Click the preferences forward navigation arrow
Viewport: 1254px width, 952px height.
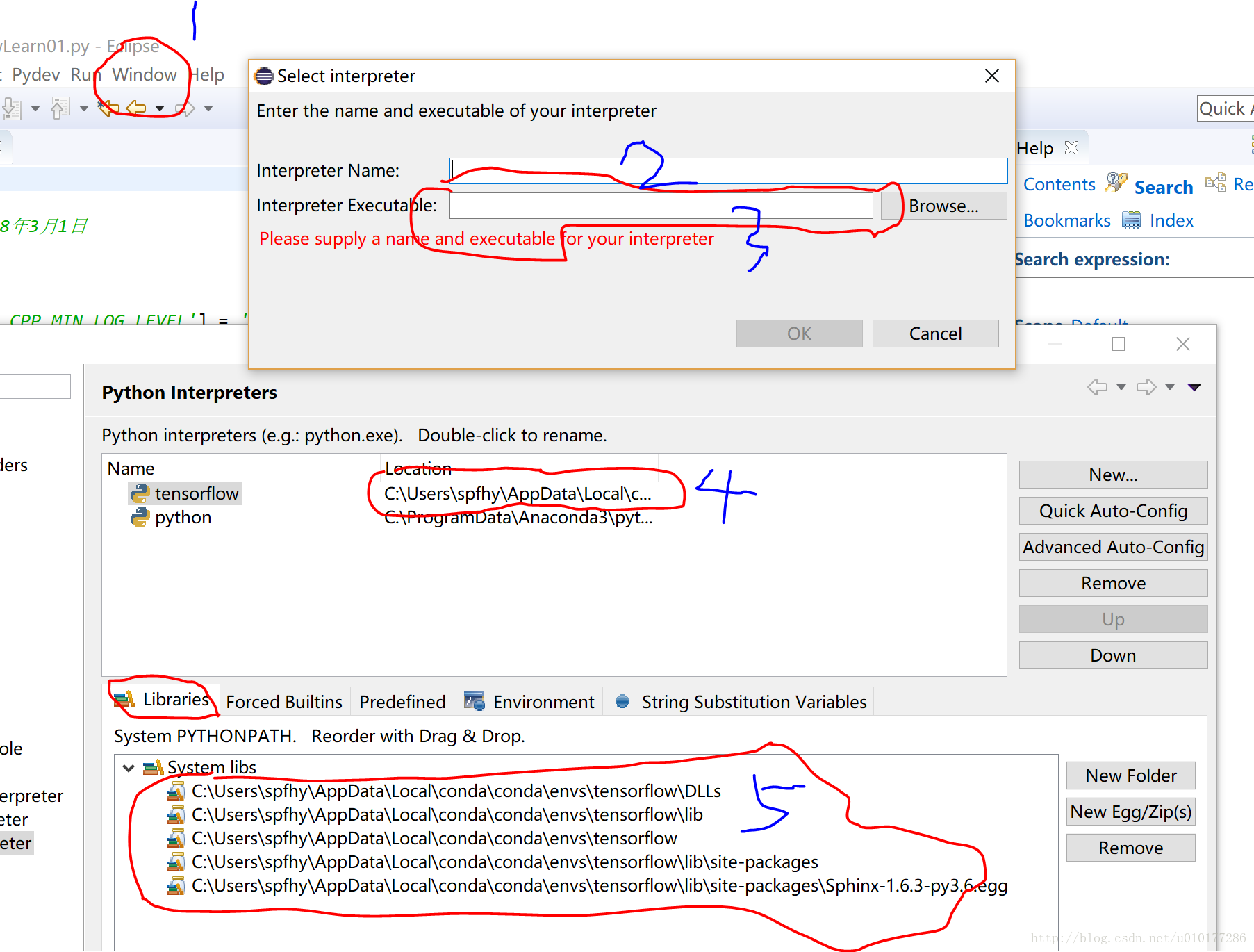click(1146, 387)
